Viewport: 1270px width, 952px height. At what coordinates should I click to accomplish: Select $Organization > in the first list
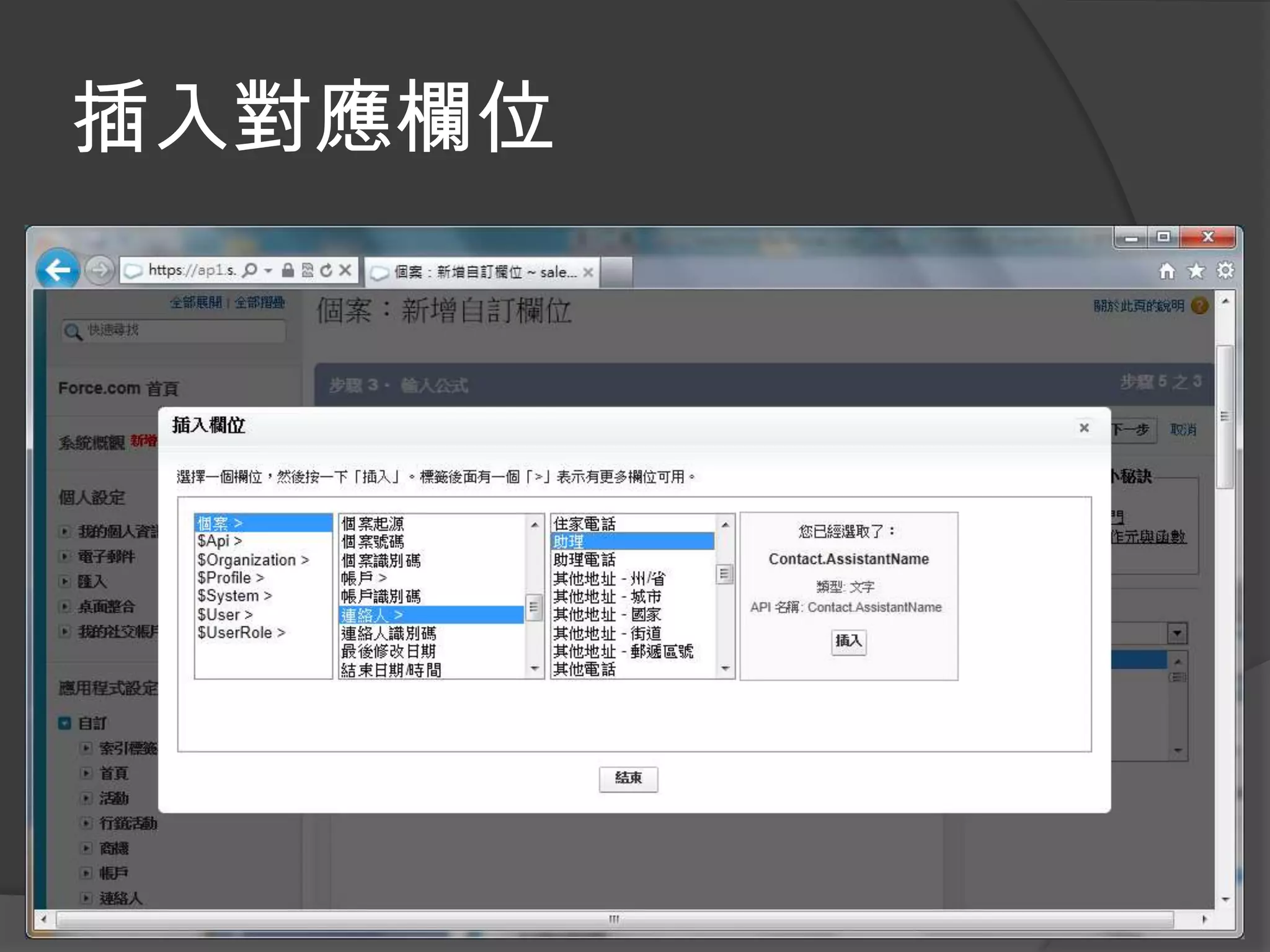[x=264, y=560]
